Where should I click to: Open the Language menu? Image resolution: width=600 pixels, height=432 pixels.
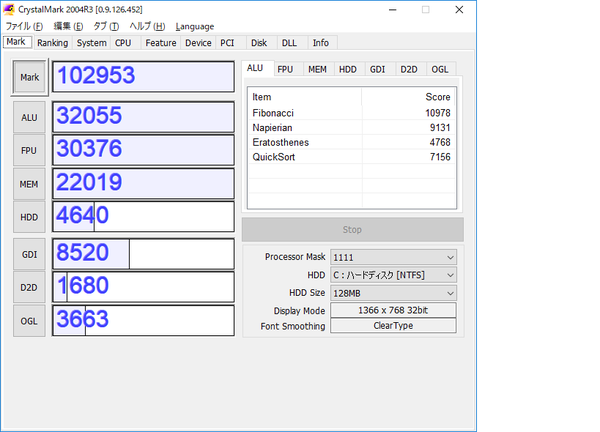point(195,26)
